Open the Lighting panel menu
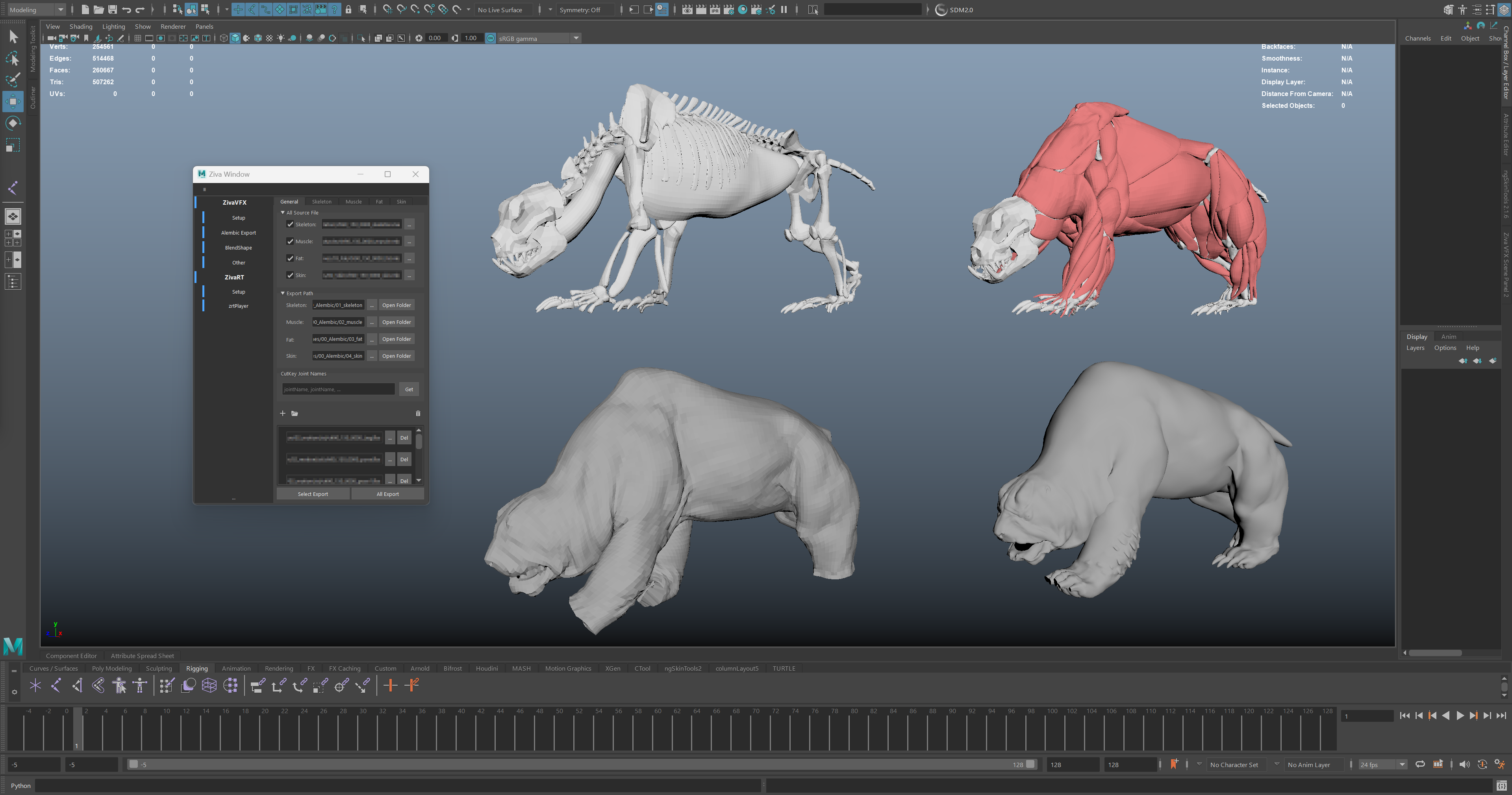The image size is (1512, 795). click(113, 26)
